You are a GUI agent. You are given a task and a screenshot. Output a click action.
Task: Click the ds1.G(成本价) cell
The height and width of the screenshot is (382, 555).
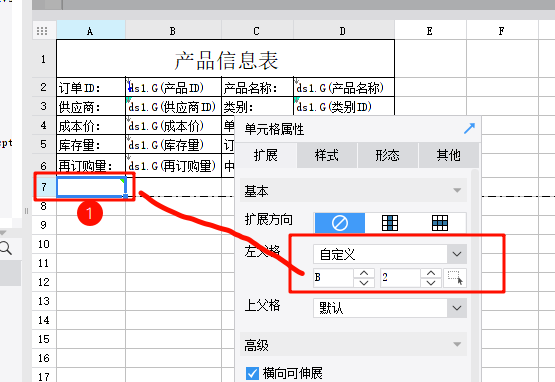(173, 125)
